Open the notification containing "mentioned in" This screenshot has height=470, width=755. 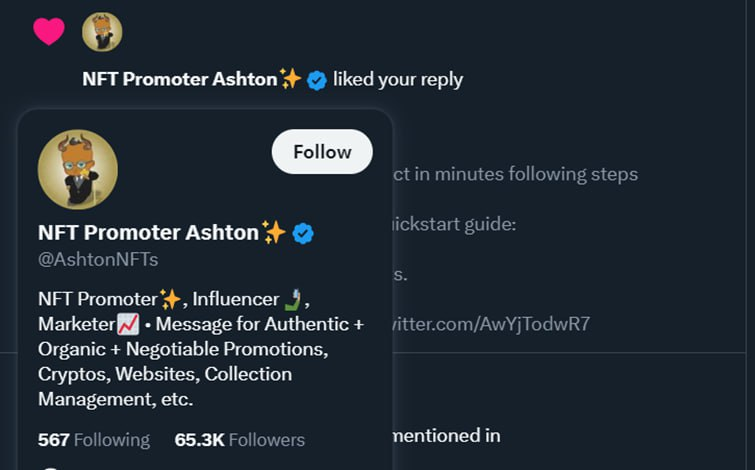pos(445,435)
